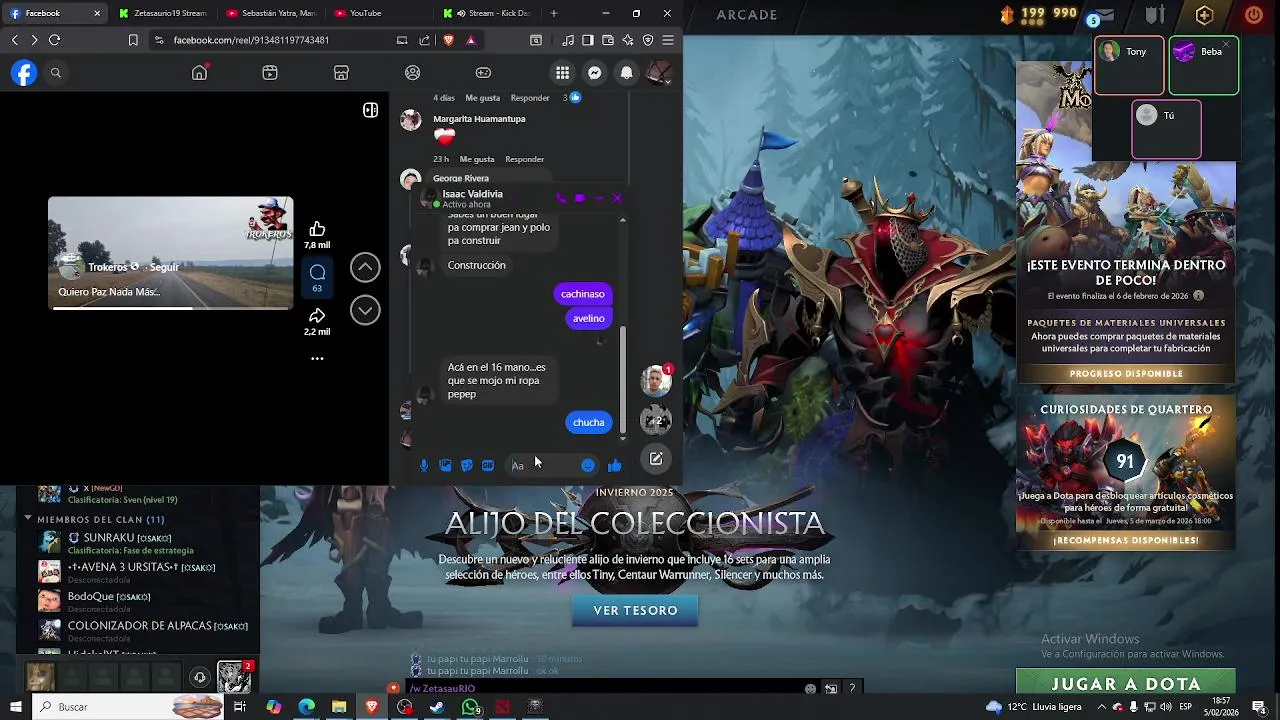Open the Windows Start menu
The image size is (1280, 720).
(x=15, y=707)
